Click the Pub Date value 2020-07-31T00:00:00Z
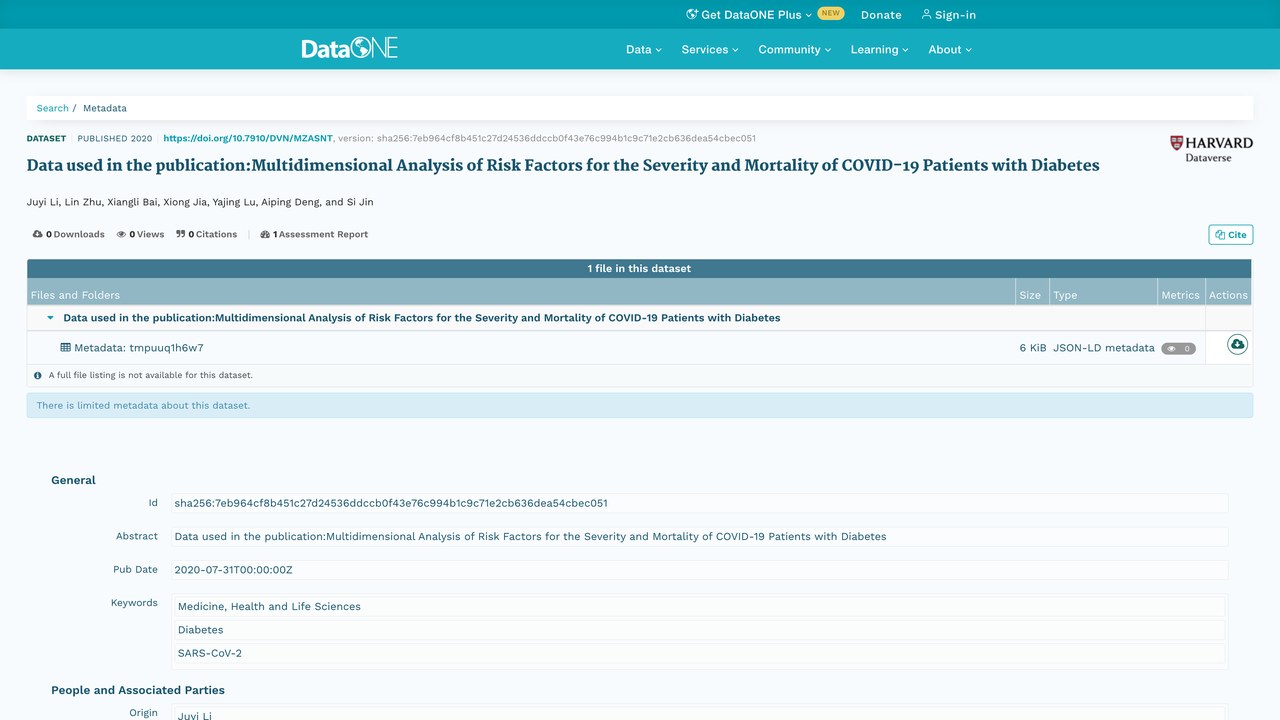 pyautogui.click(x=699, y=570)
